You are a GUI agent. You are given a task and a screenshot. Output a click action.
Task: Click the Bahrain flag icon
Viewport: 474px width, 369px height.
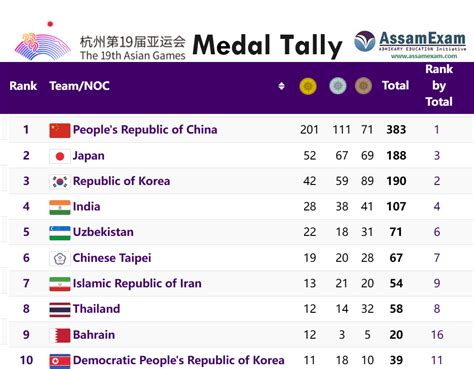(x=60, y=335)
